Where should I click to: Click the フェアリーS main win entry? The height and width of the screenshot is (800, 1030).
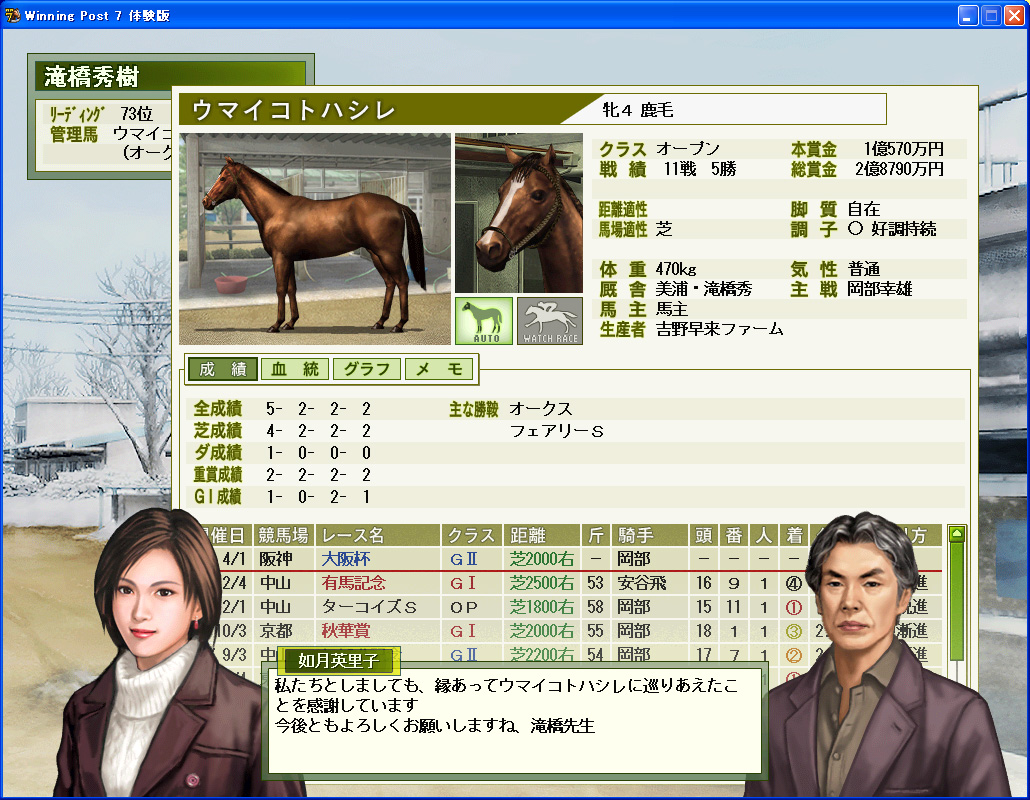(x=556, y=431)
